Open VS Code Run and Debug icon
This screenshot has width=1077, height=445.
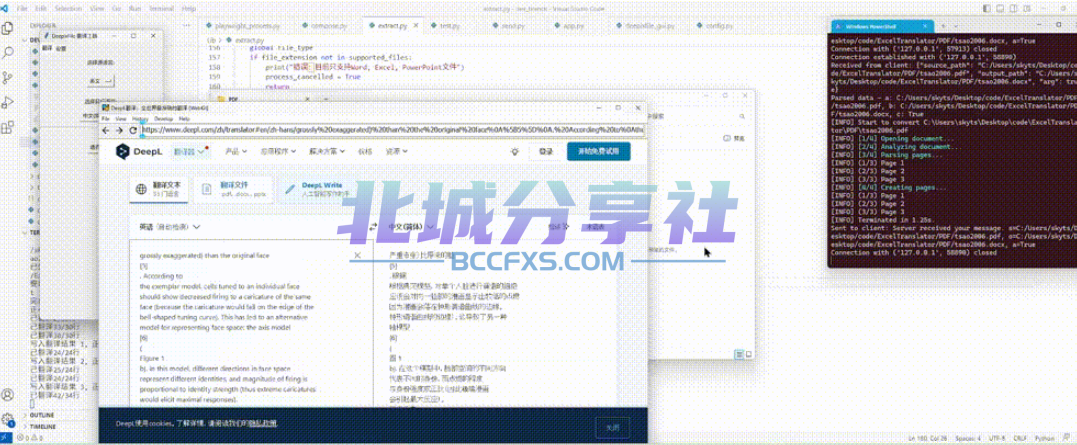point(8,102)
